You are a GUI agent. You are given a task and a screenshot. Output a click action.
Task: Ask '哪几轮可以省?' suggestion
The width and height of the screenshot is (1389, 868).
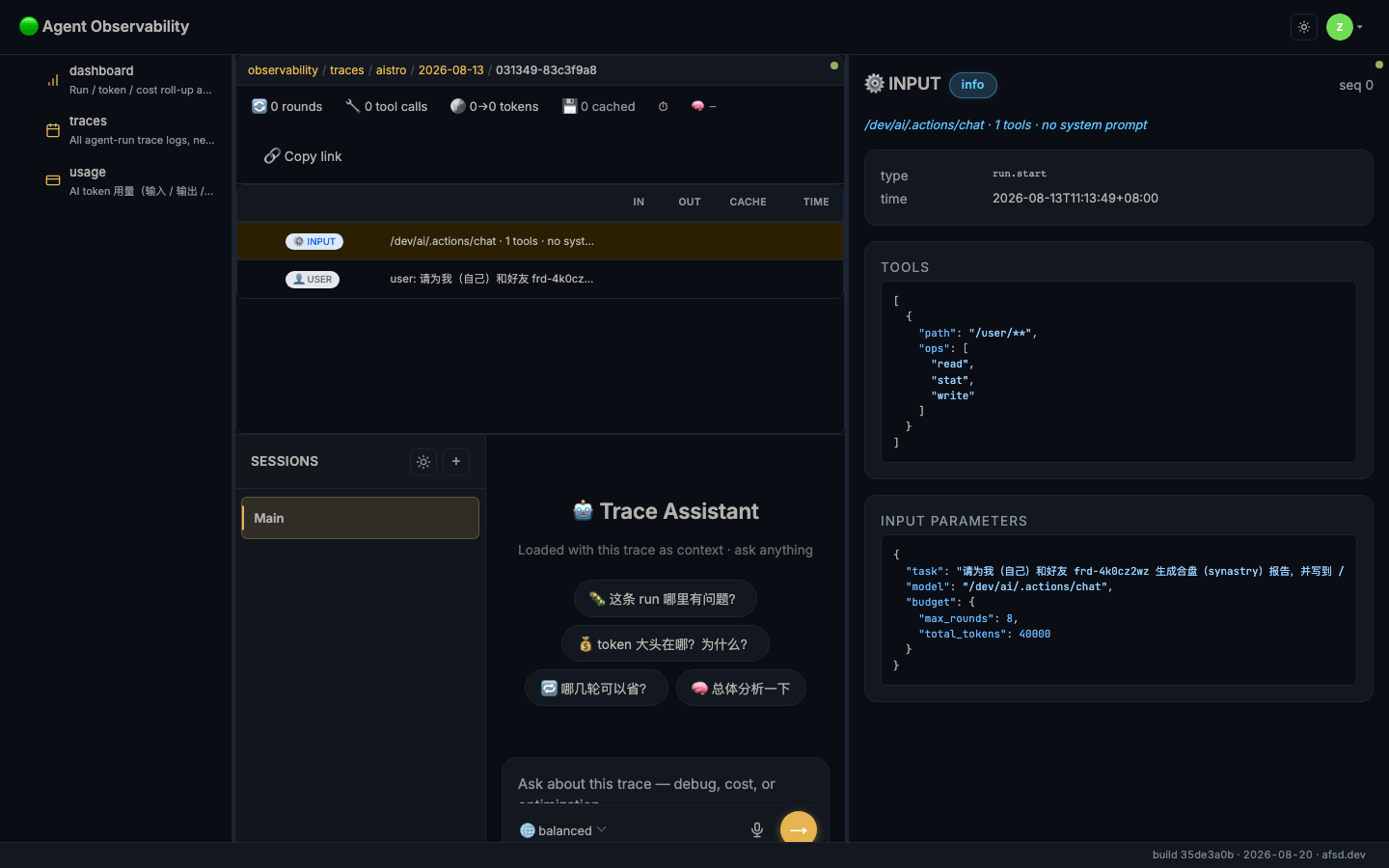[596, 689]
